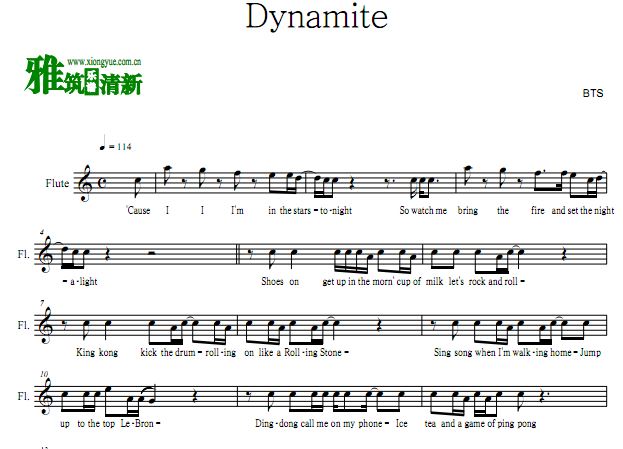
Task: Click measure number 10
Action: pyautogui.click(x=44, y=374)
